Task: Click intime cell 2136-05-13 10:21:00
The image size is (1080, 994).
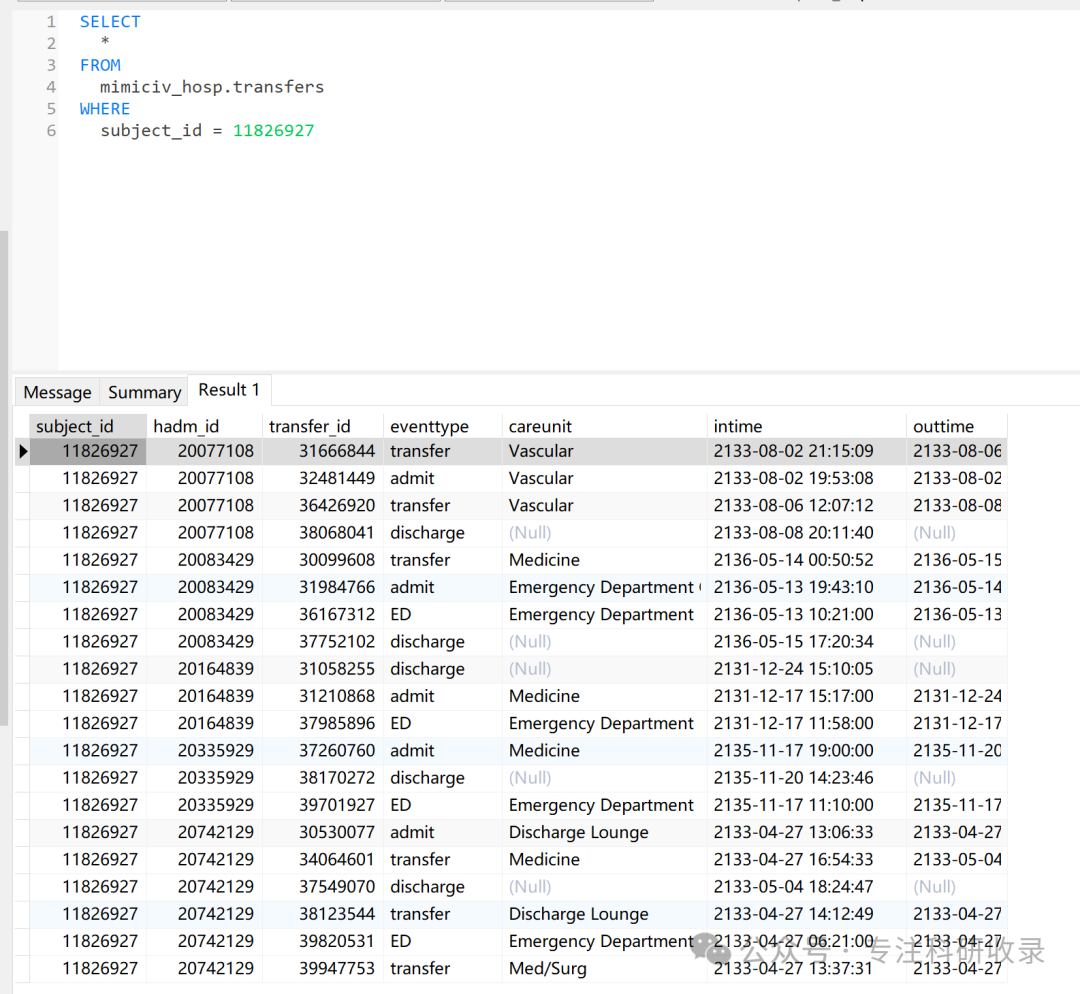Action: coord(807,614)
